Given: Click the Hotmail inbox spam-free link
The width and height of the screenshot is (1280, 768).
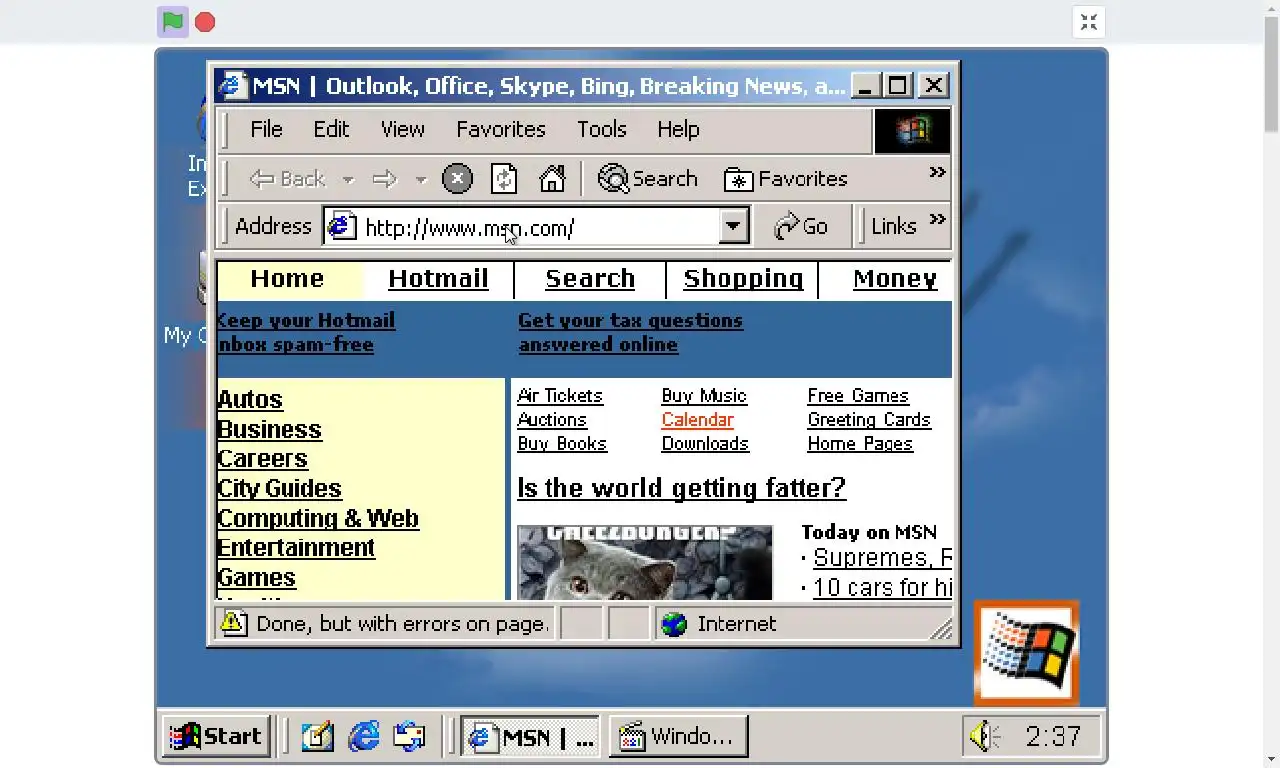Looking at the screenshot, I should click(306, 333).
